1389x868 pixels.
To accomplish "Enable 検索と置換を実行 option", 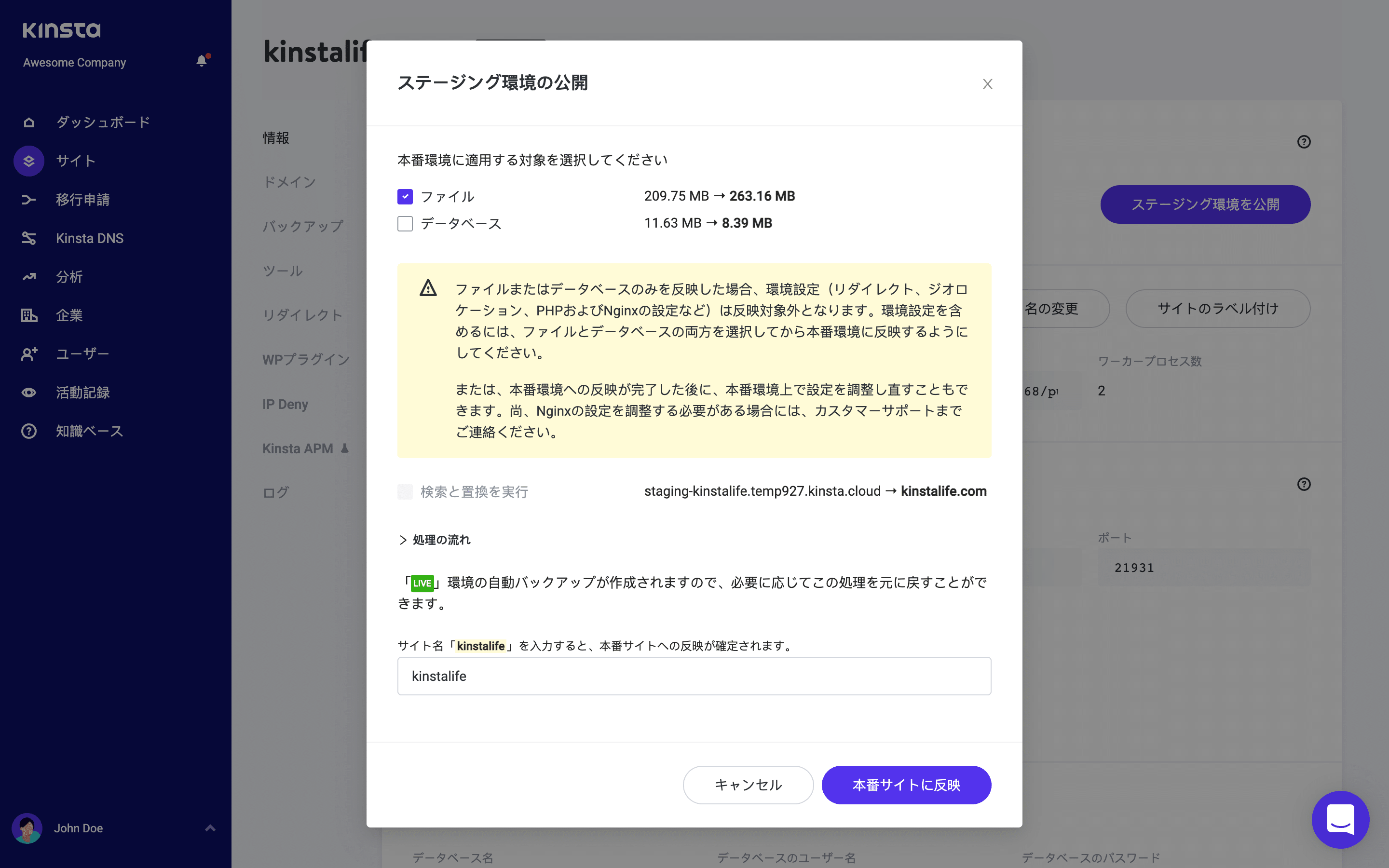I will (405, 492).
